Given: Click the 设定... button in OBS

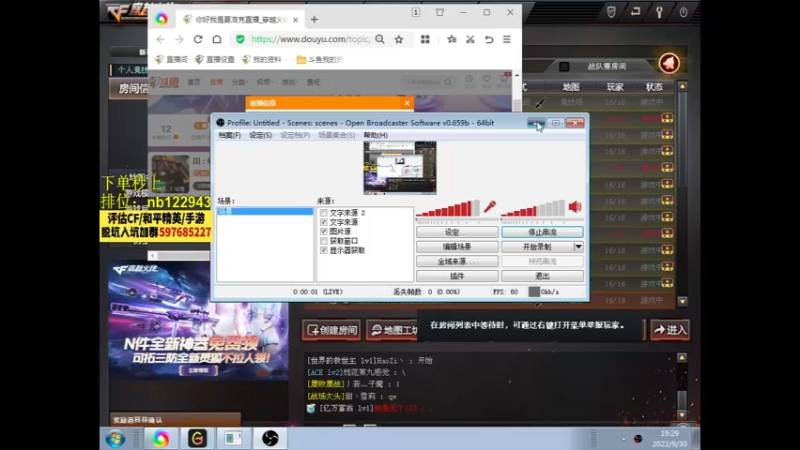Looking at the screenshot, I should click(x=457, y=232).
